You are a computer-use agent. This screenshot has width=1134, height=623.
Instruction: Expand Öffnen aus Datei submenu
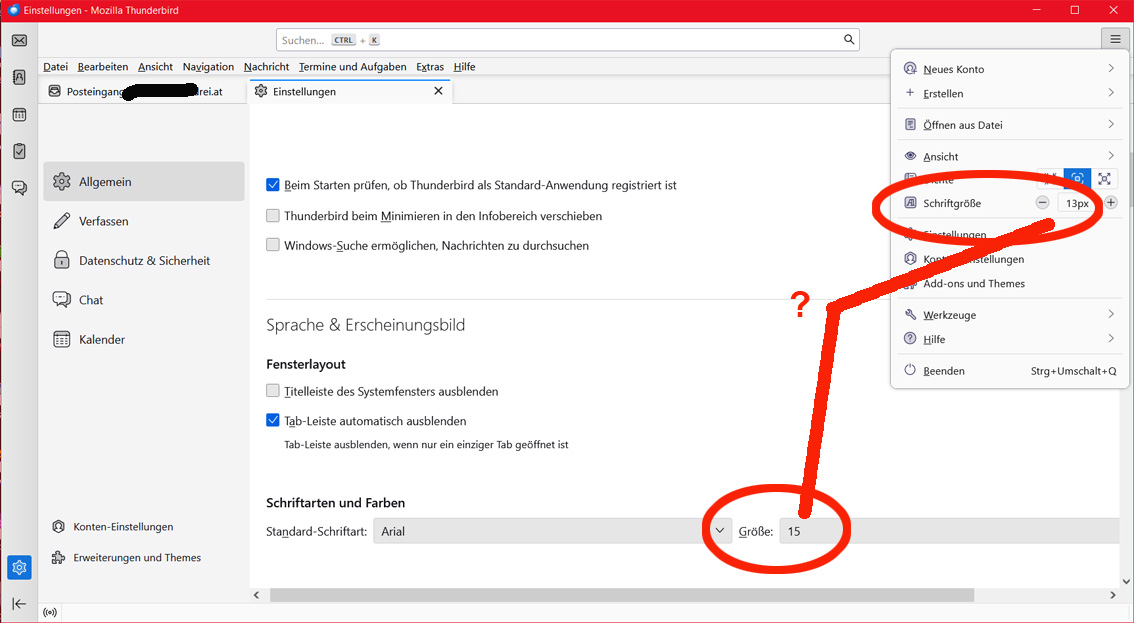point(1010,124)
